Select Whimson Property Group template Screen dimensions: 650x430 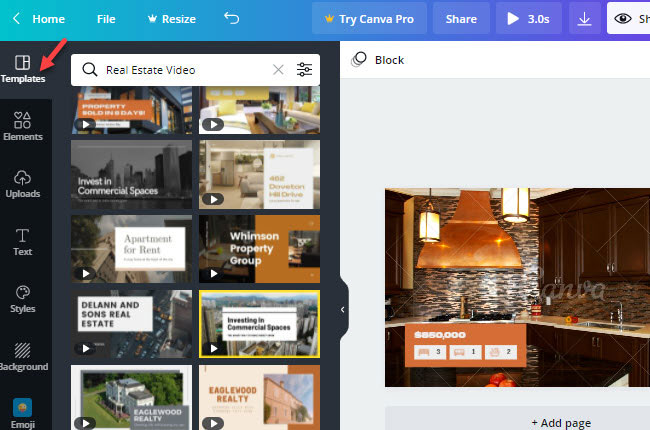260,249
